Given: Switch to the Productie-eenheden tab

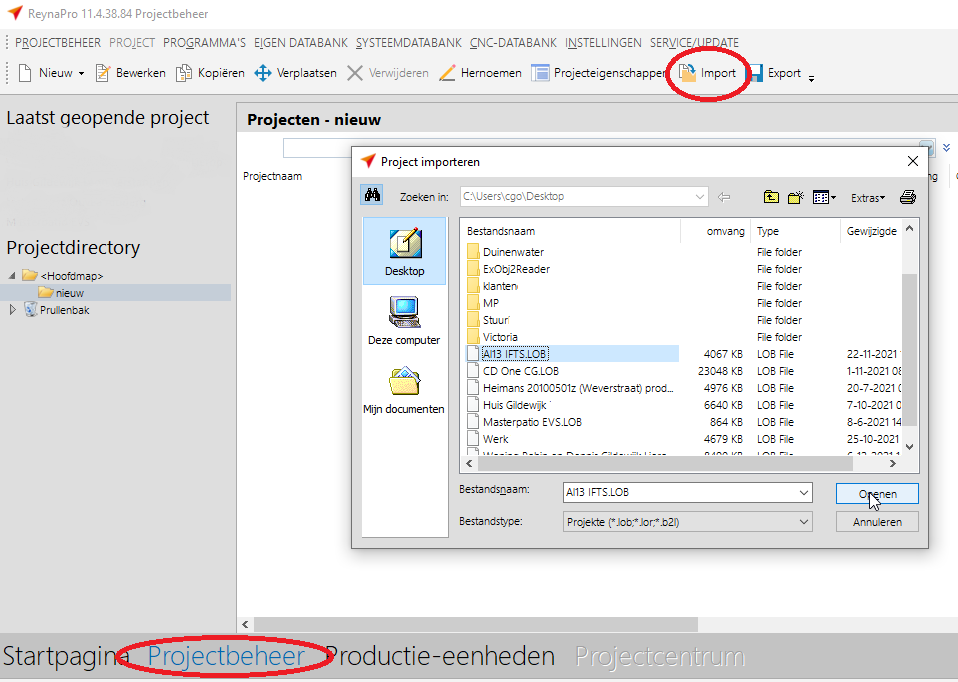Looking at the screenshot, I should 440,656.
